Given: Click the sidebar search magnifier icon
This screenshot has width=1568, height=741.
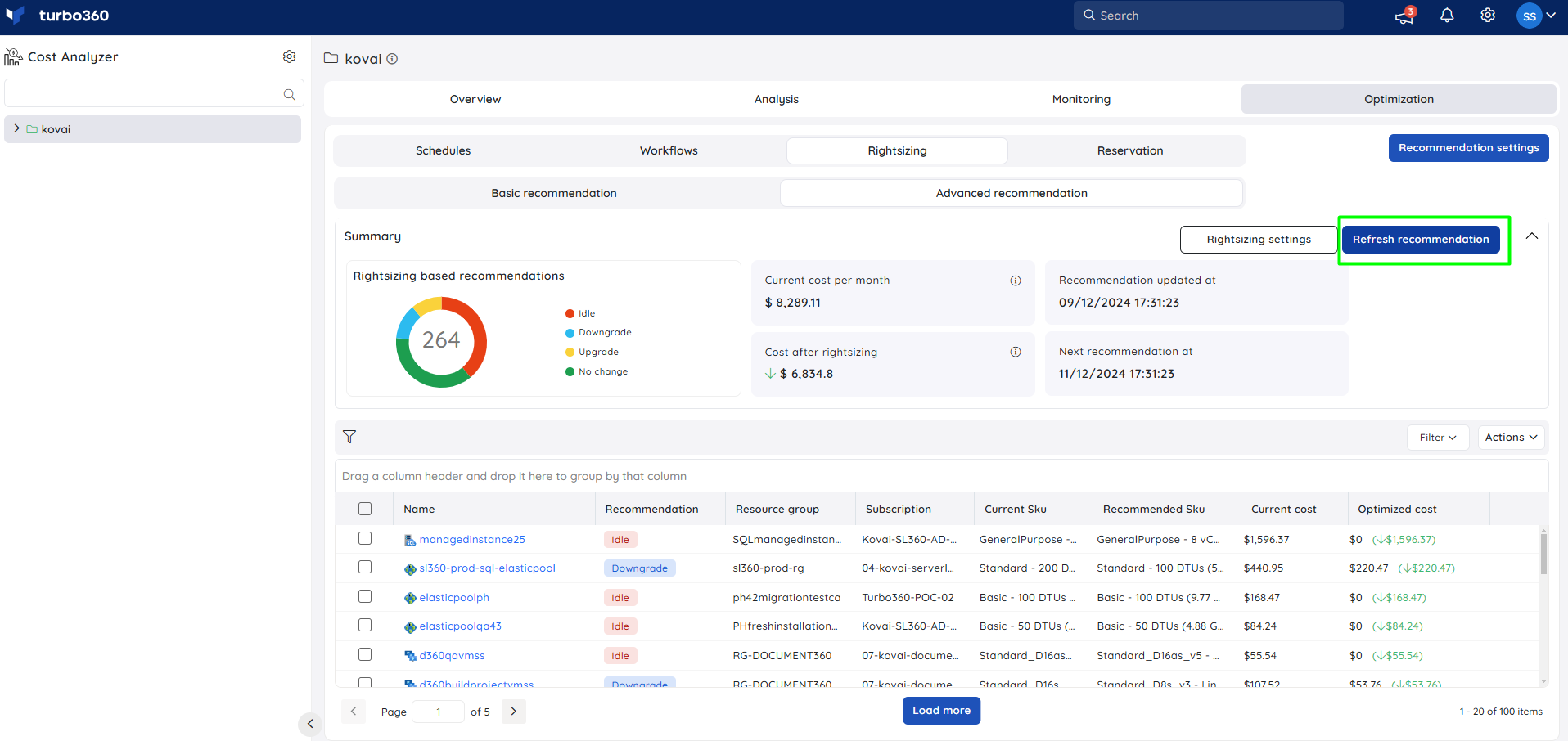Looking at the screenshot, I should click(x=289, y=94).
